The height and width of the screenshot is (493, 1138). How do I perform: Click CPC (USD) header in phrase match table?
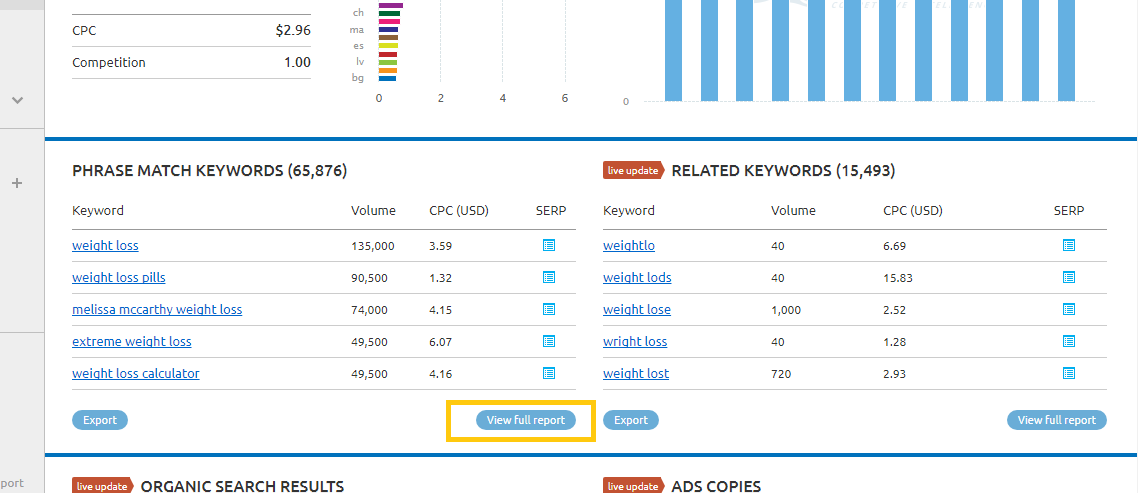pos(459,211)
